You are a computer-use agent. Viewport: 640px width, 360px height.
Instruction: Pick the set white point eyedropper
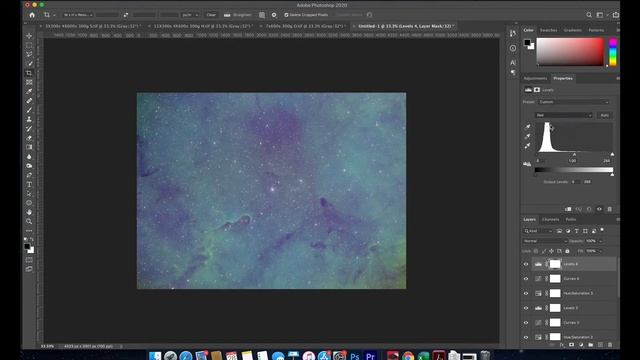[527, 146]
